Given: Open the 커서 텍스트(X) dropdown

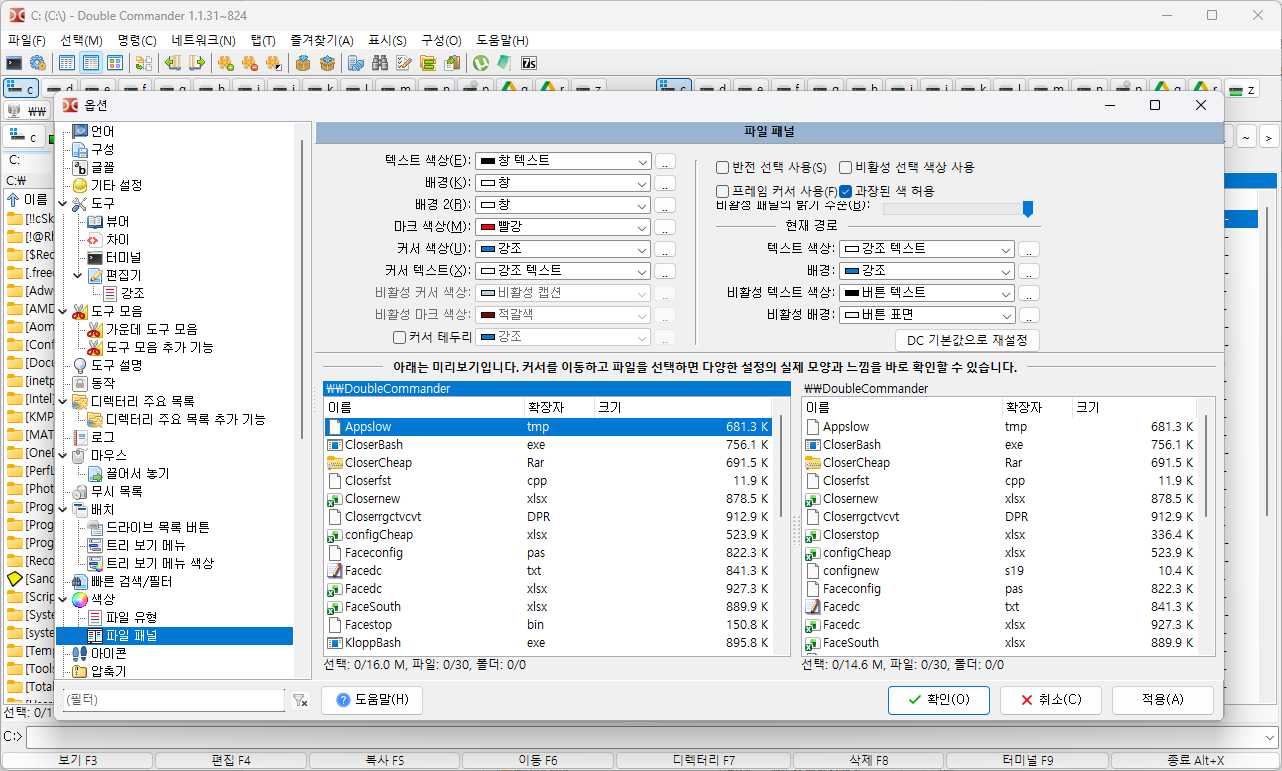Looking at the screenshot, I should [x=564, y=271].
